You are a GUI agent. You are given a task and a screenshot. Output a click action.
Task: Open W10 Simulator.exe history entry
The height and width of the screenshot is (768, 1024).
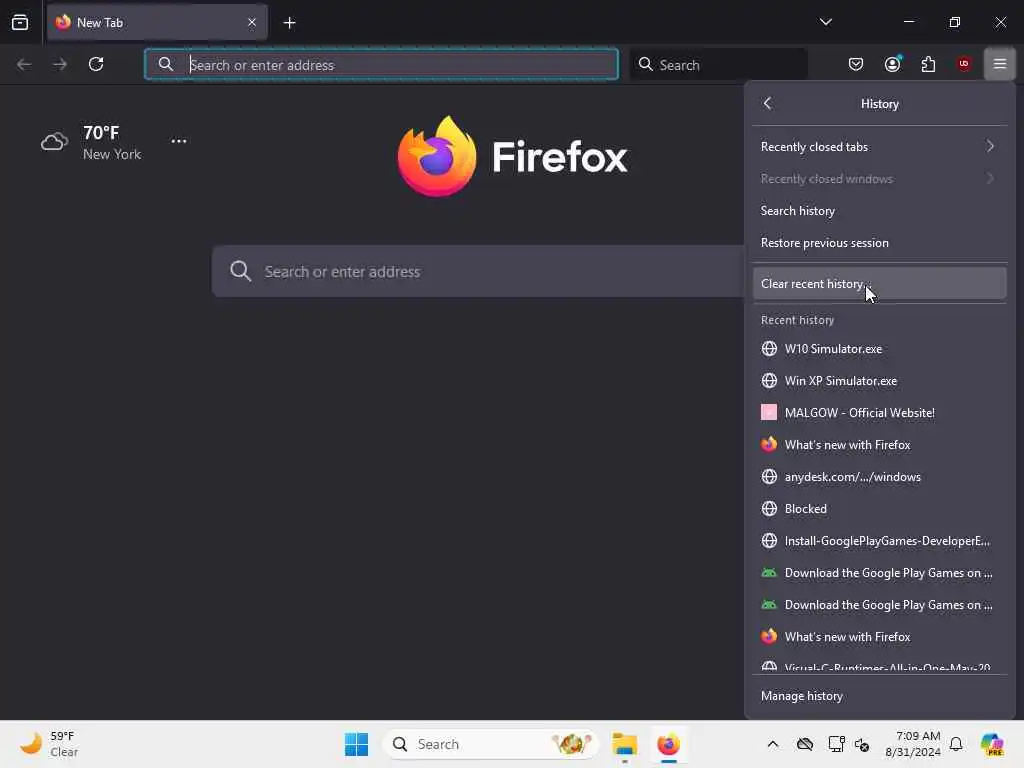(879, 349)
